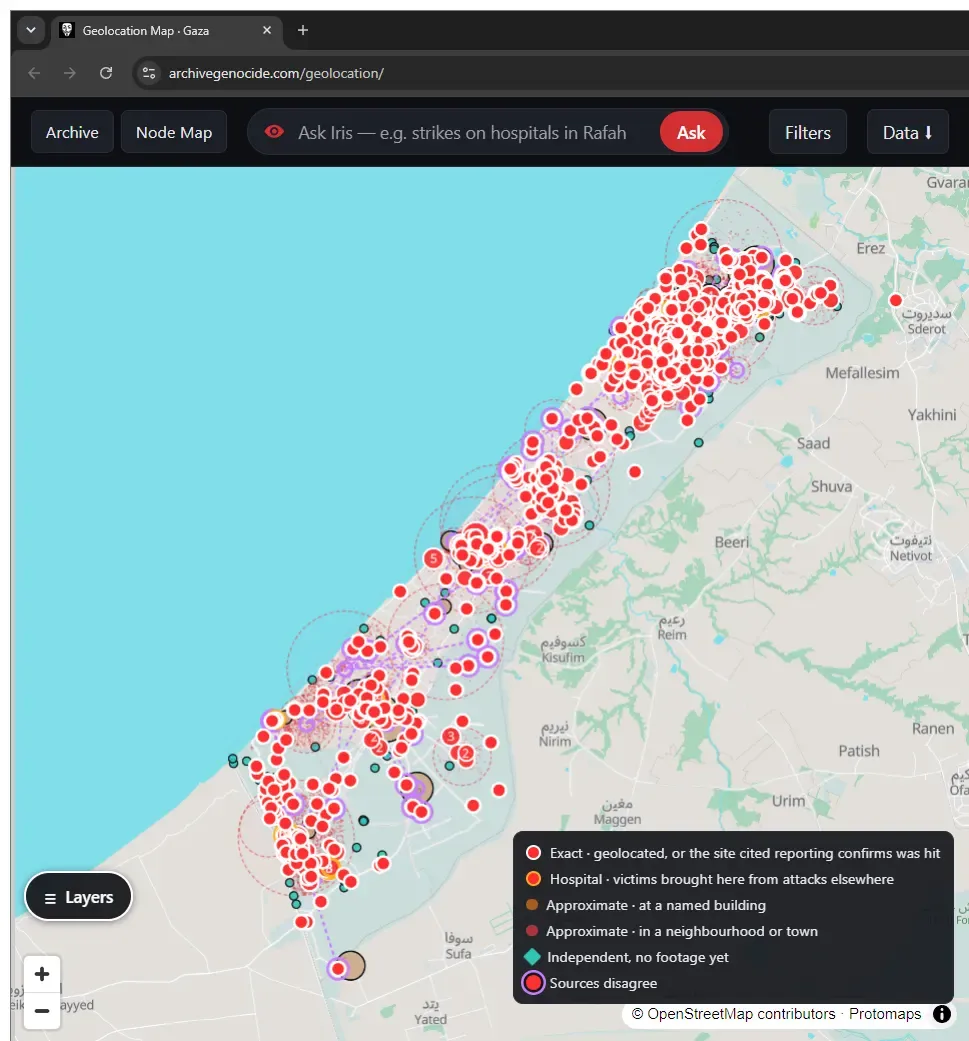
Task: Reload the page with the browser refresh icon
Action: [106, 73]
